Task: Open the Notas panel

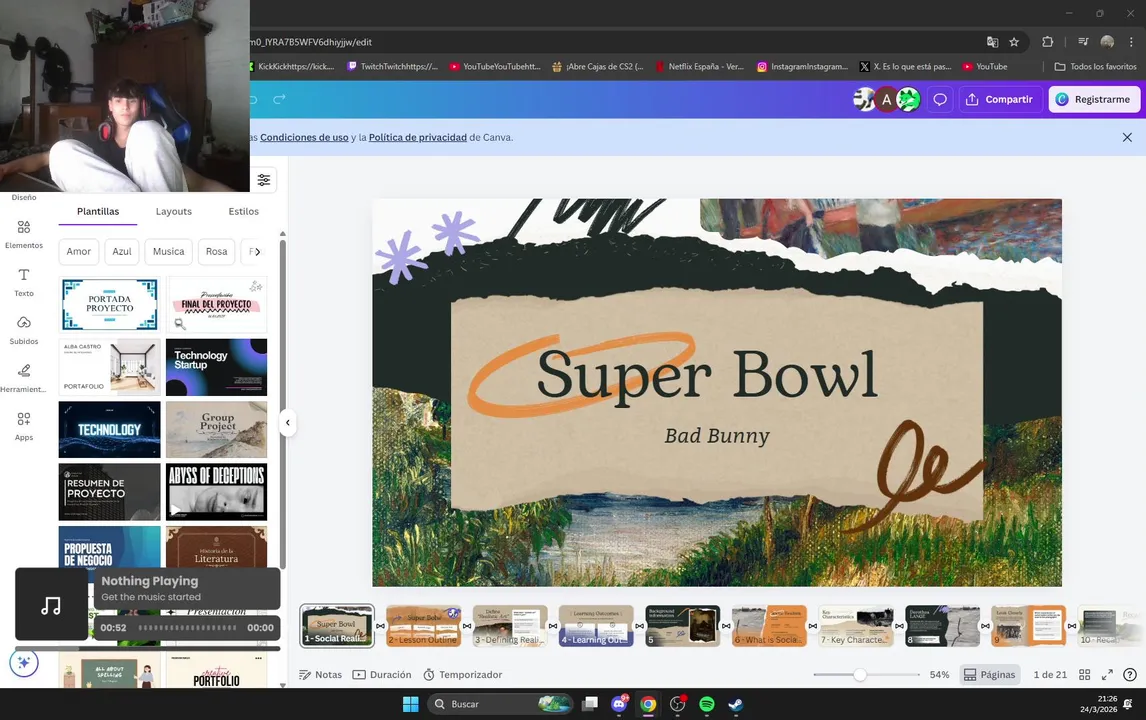Action: (321, 675)
